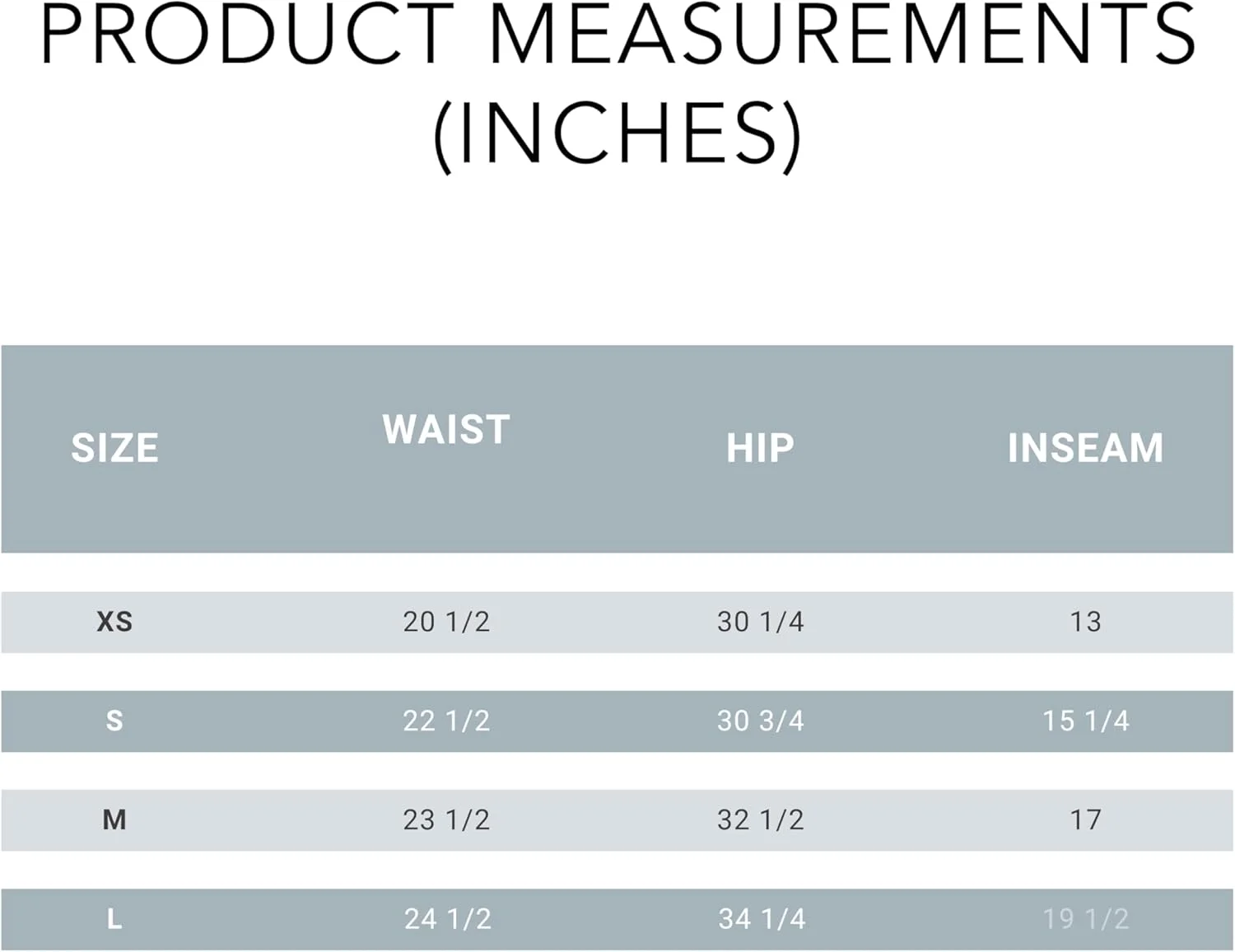The image size is (1235, 952).
Task: Select the S waist value 22 1/2
Action: [446, 721]
